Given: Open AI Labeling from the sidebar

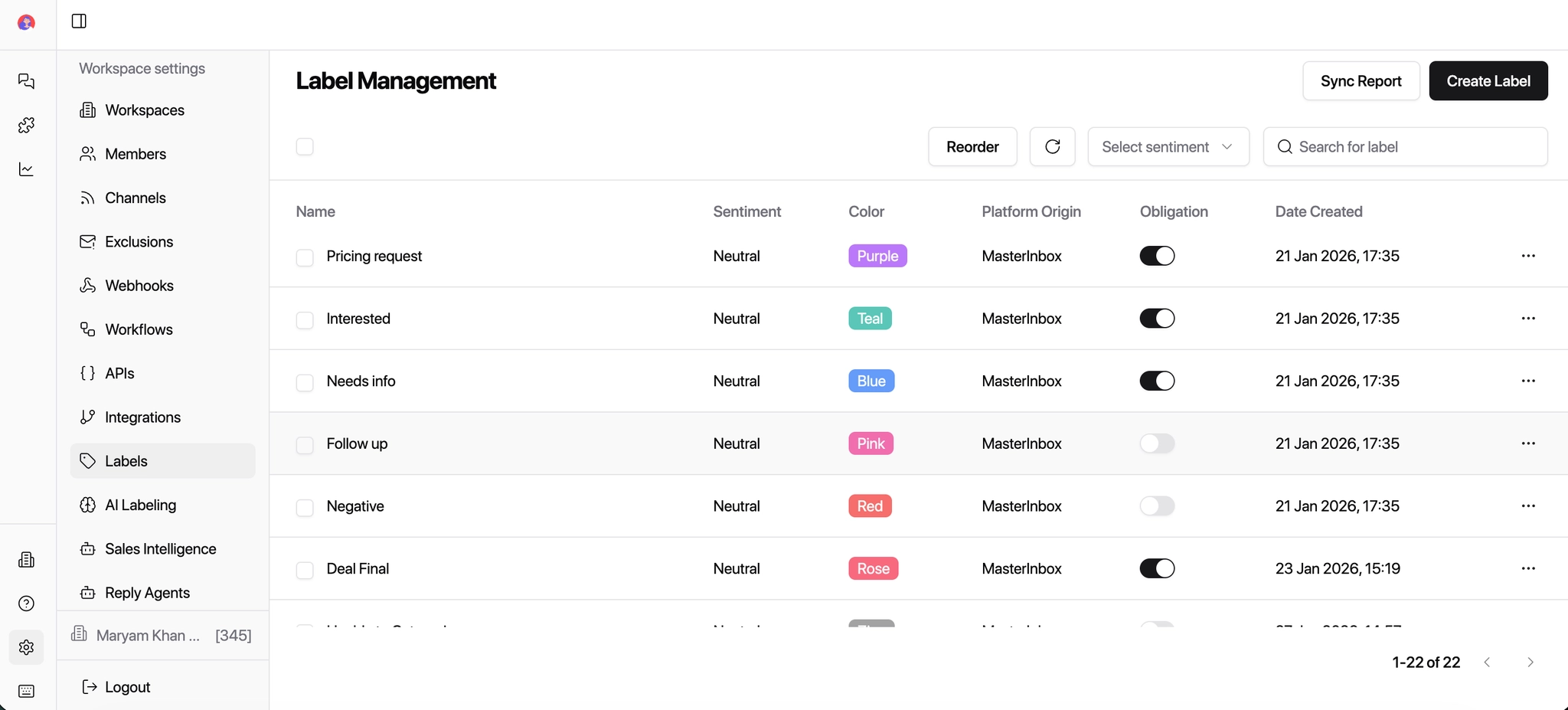Looking at the screenshot, I should click(x=140, y=505).
